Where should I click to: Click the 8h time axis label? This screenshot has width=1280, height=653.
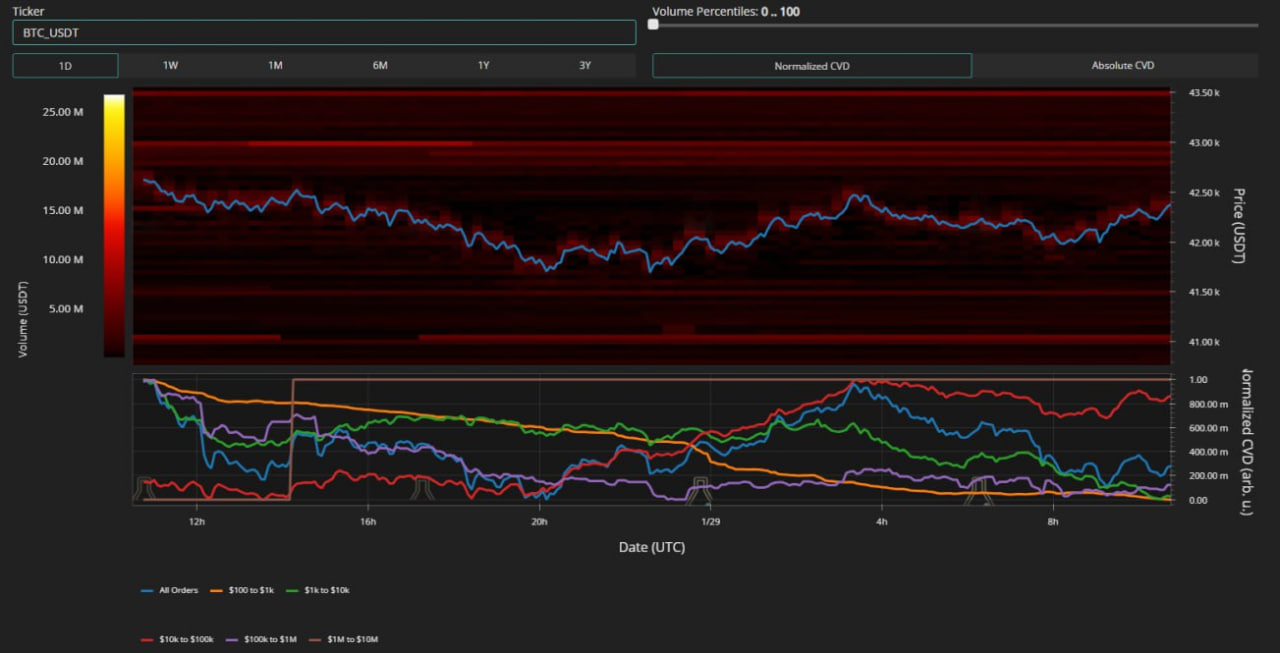(x=1052, y=522)
